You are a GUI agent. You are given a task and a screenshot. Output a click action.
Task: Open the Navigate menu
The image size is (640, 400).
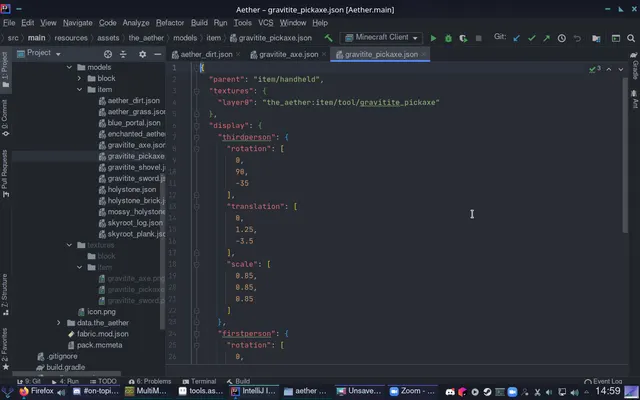click(x=78, y=23)
